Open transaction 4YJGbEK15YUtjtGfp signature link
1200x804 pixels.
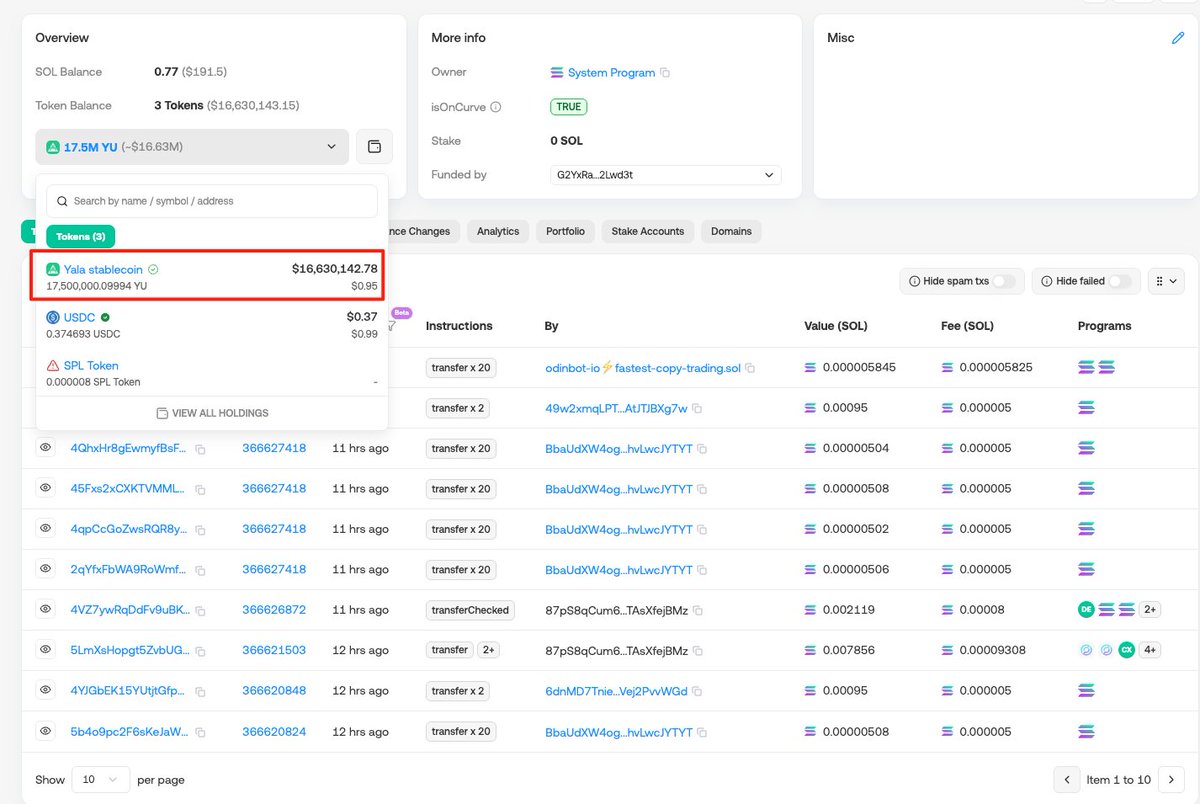coord(128,691)
